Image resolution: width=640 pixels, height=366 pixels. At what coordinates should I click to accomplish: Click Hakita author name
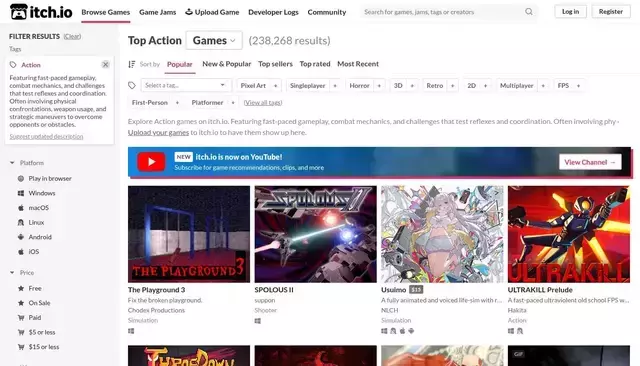point(517,311)
